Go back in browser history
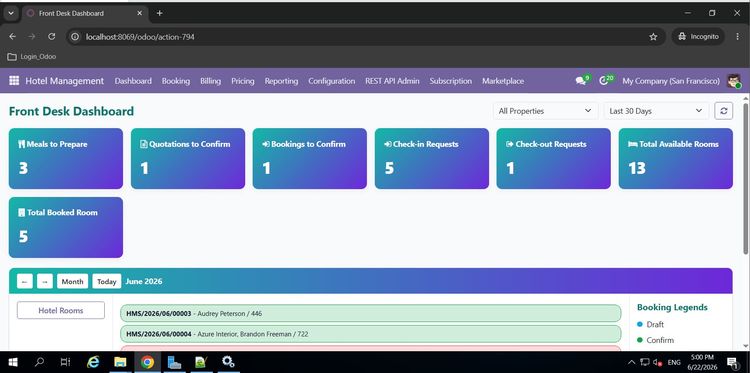The image size is (750, 373). click(12, 37)
